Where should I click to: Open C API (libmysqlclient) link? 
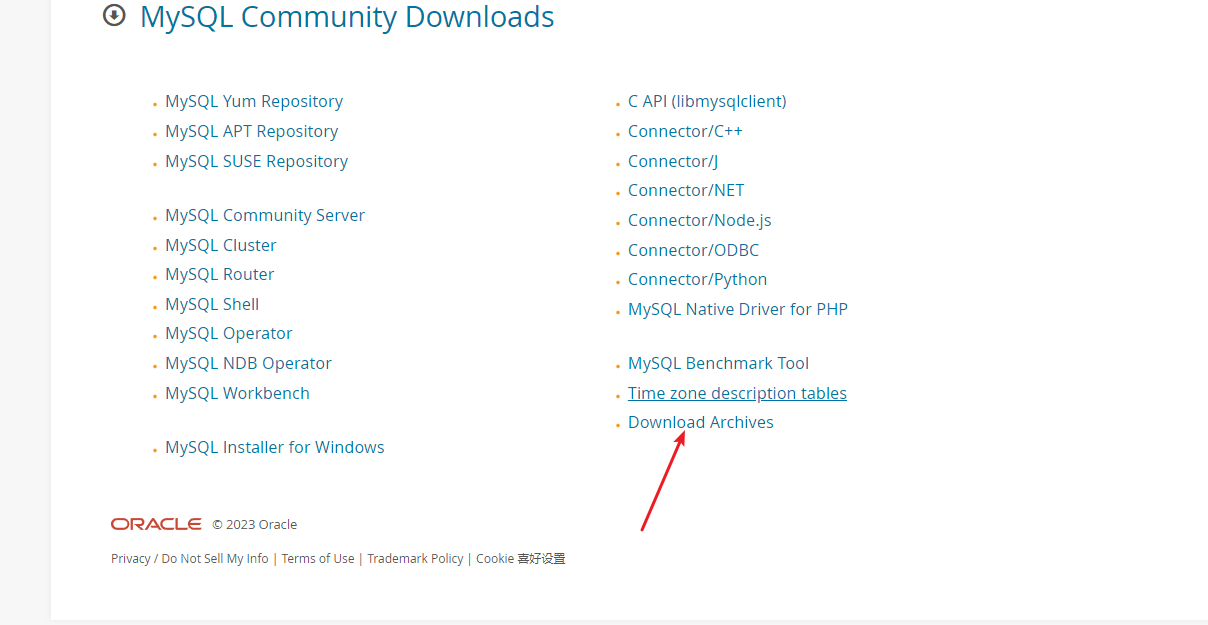tap(707, 101)
